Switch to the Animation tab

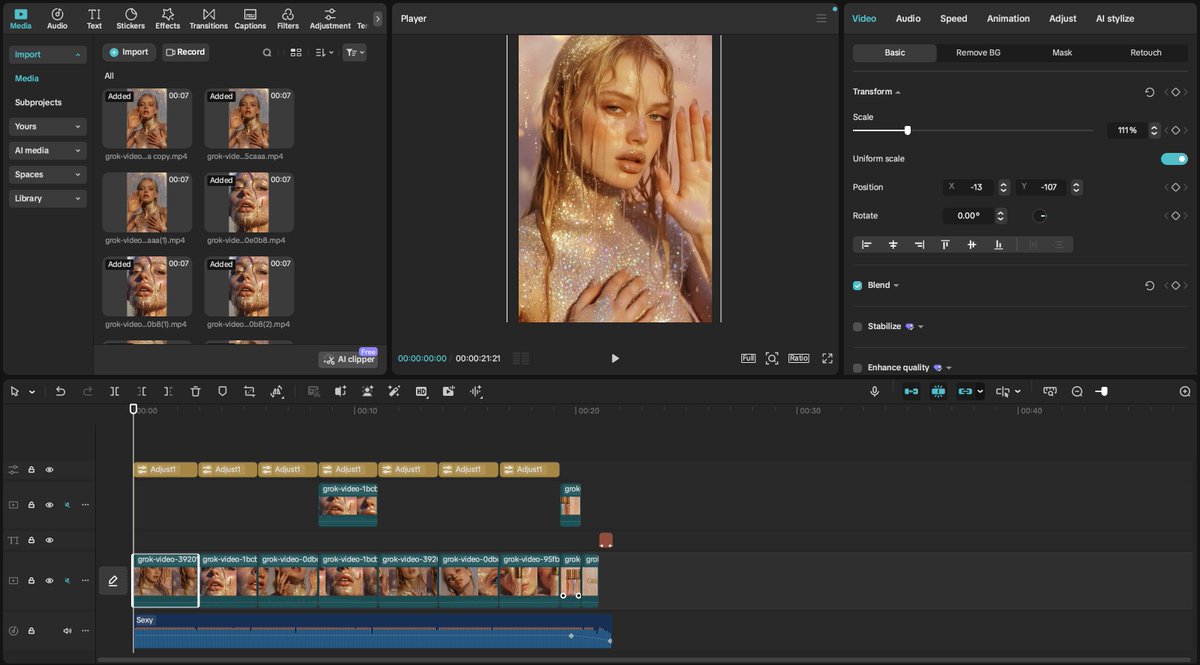pos(1007,19)
